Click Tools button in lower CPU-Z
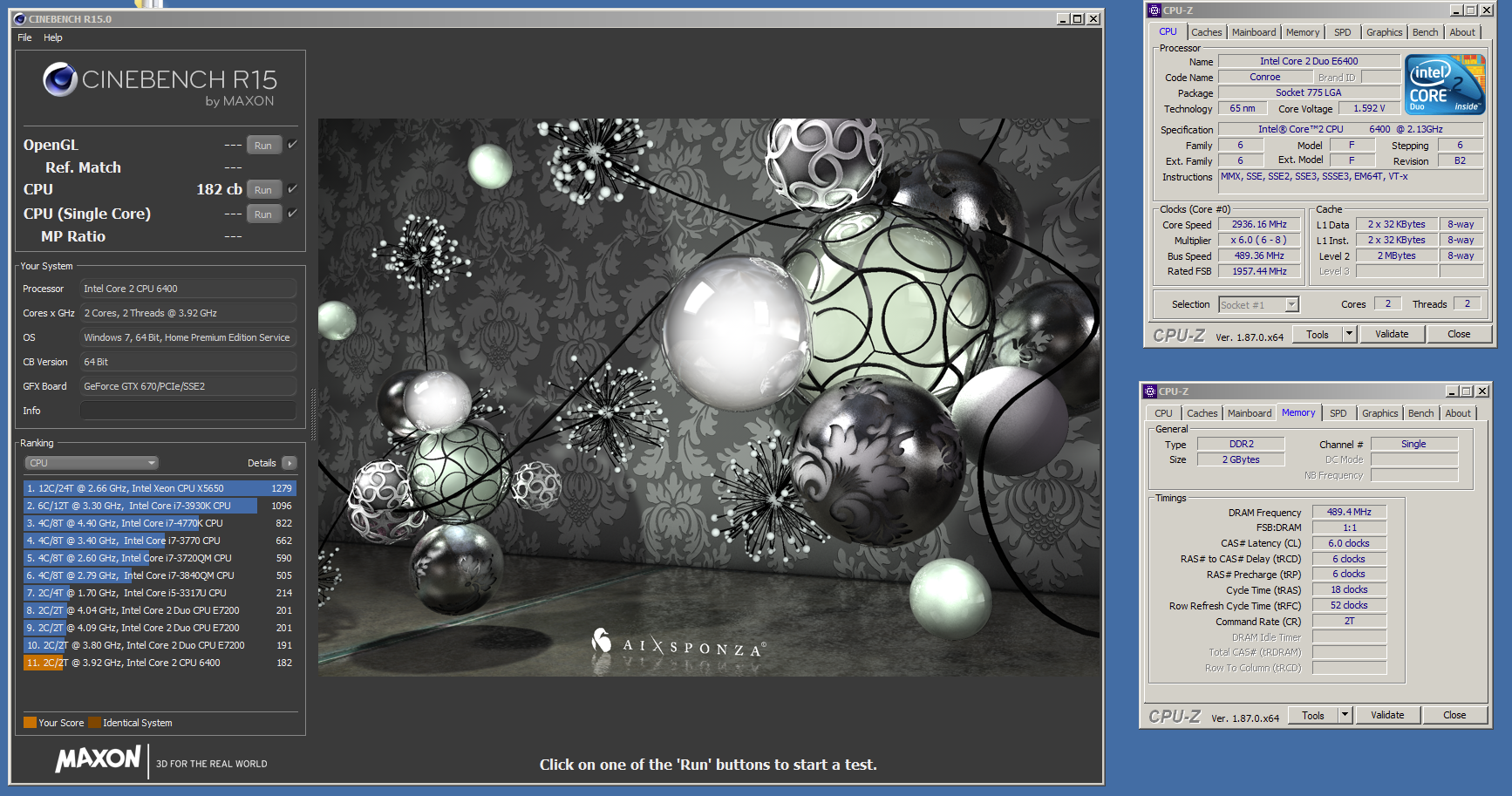 [x=1313, y=715]
